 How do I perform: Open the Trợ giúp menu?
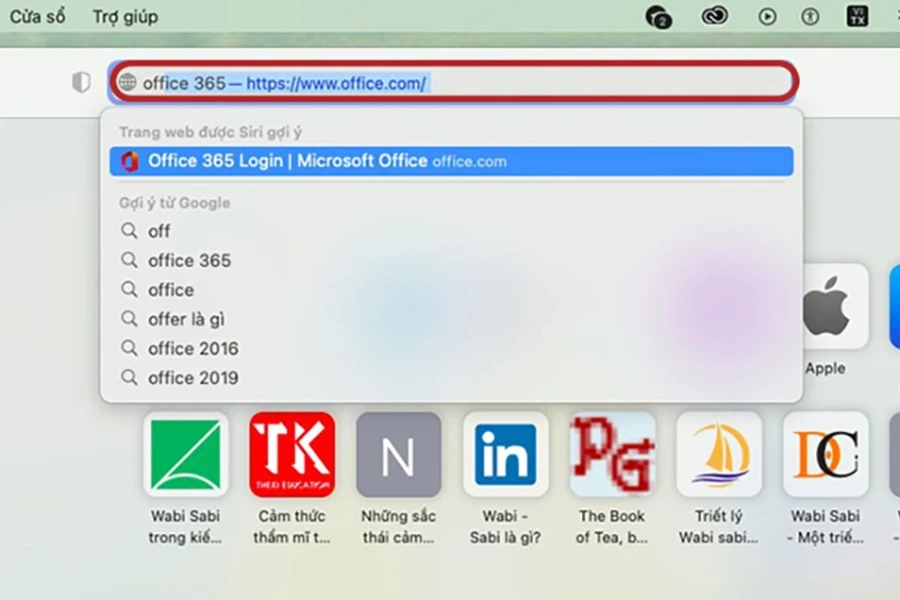pos(125,17)
